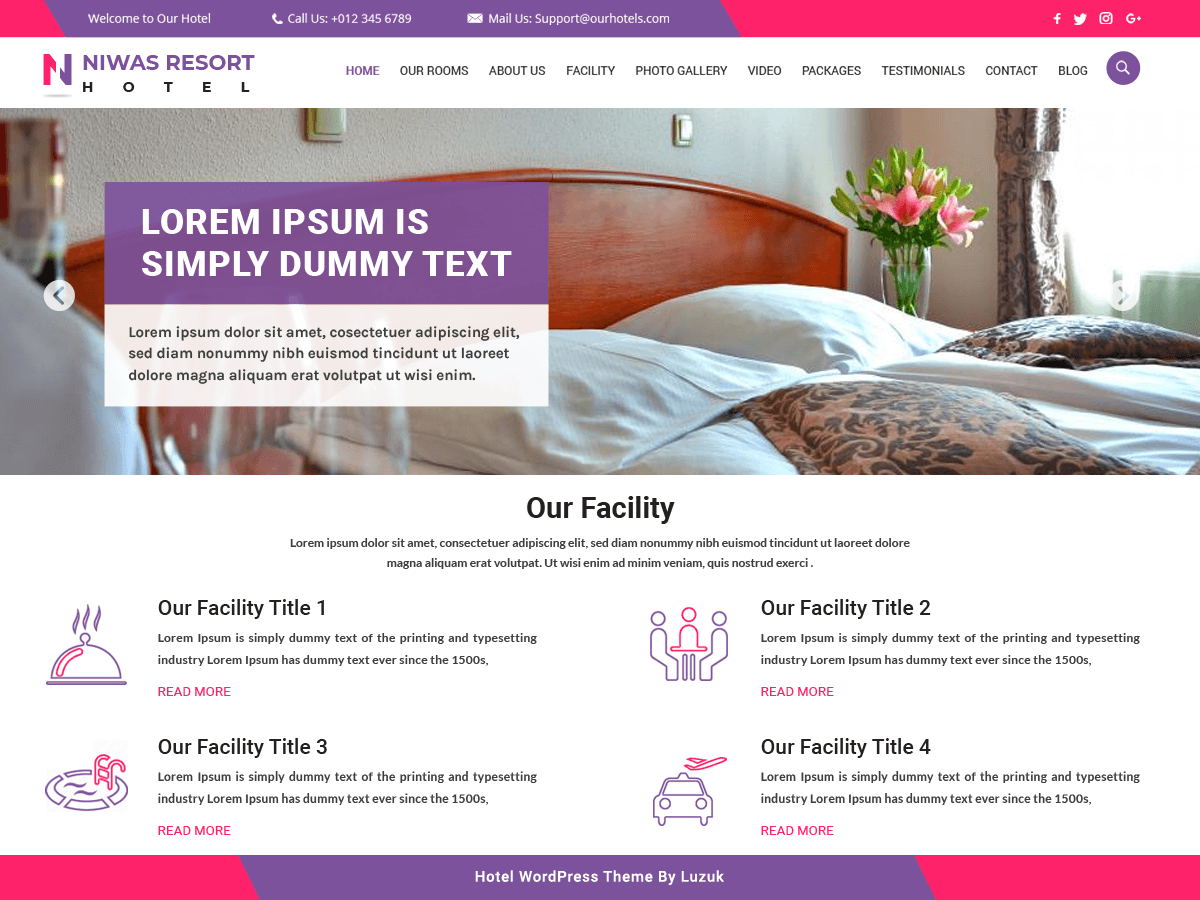Open the Photo Gallery menu item

coord(681,71)
